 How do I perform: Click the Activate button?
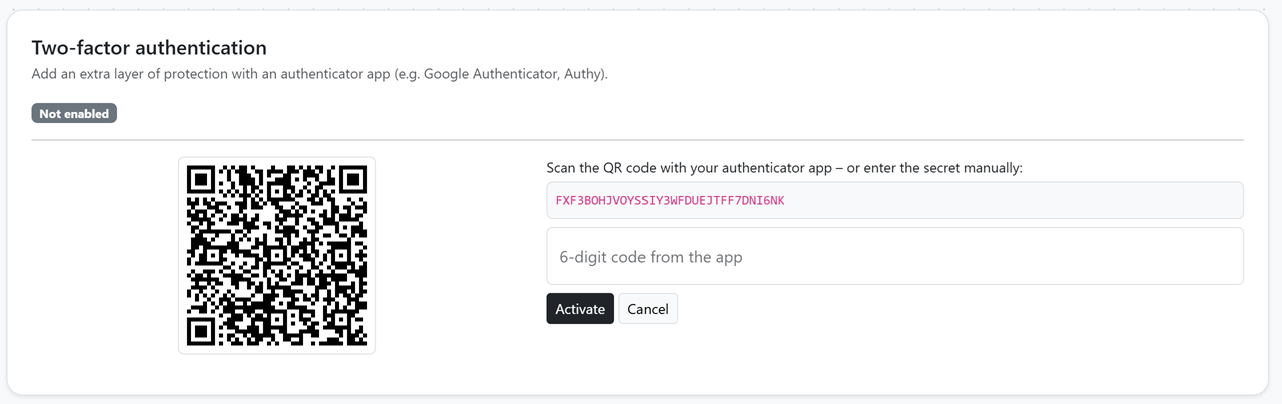click(580, 309)
